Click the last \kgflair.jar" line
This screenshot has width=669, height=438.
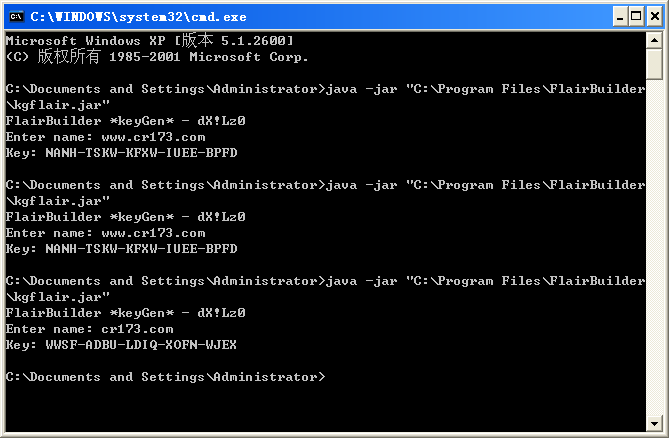pos(57,297)
